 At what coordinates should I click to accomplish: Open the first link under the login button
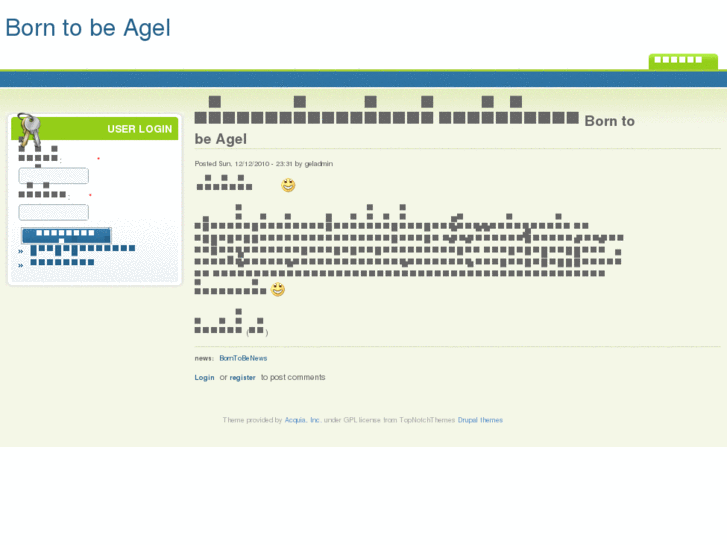point(82,248)
